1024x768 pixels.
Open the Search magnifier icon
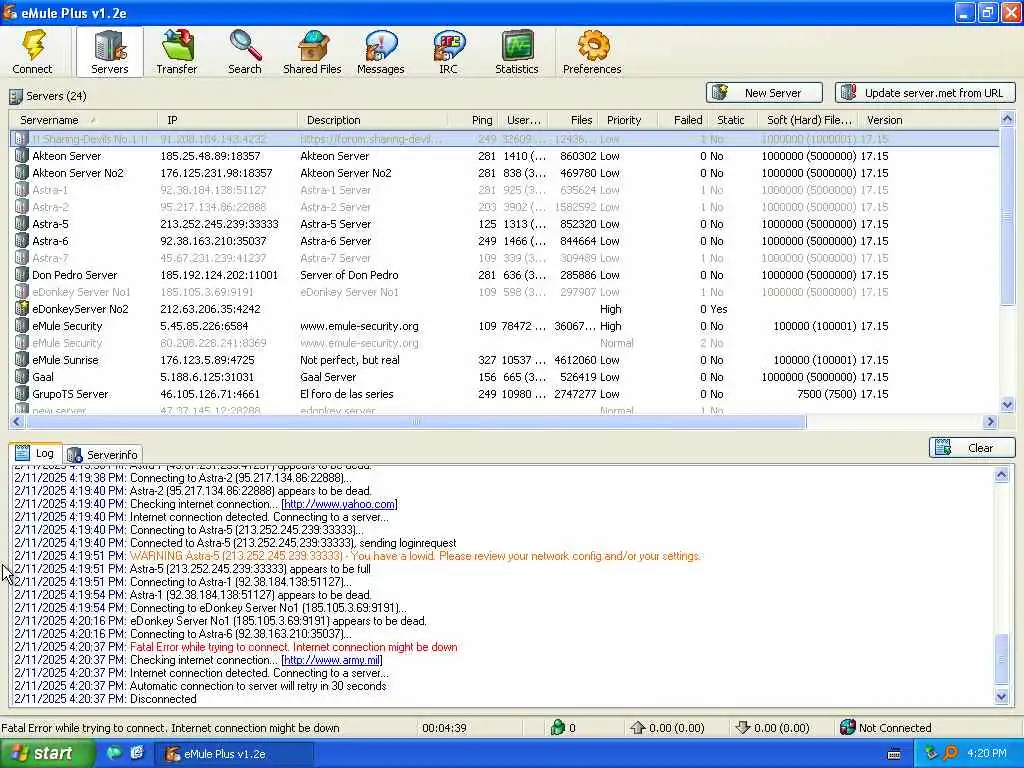pos(245,46)
